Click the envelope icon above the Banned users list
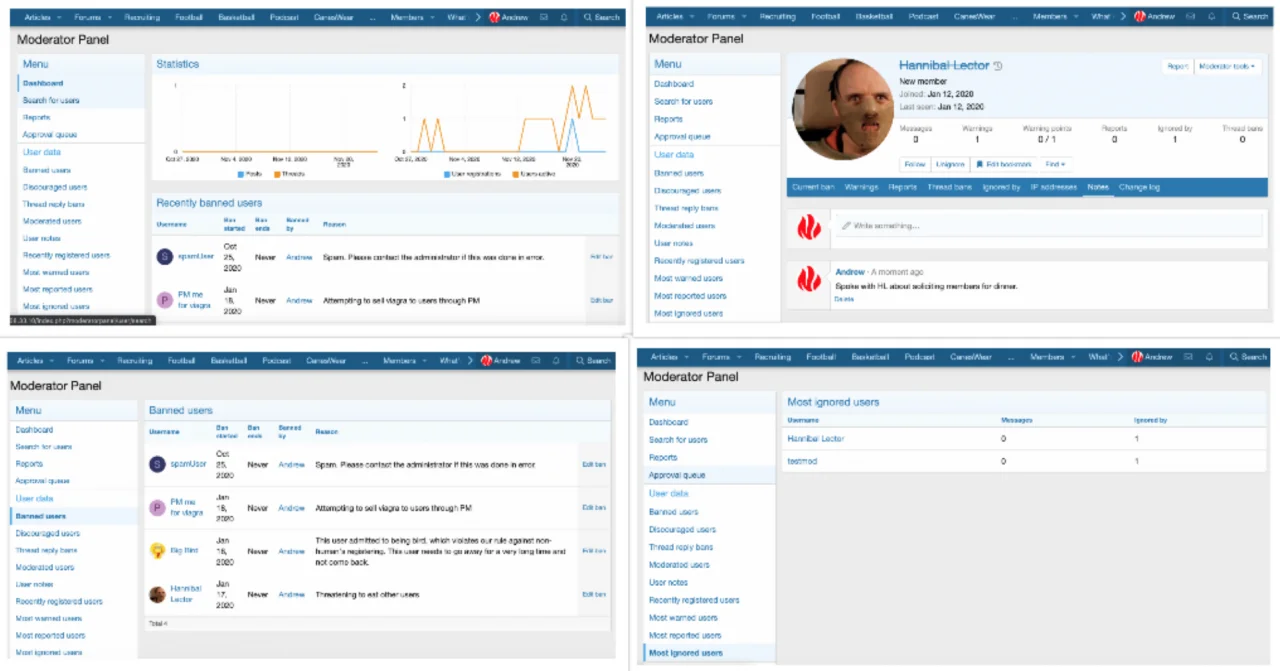This screenshot has height=671, width=1280. pyautogui.click(x=536, y=361)
